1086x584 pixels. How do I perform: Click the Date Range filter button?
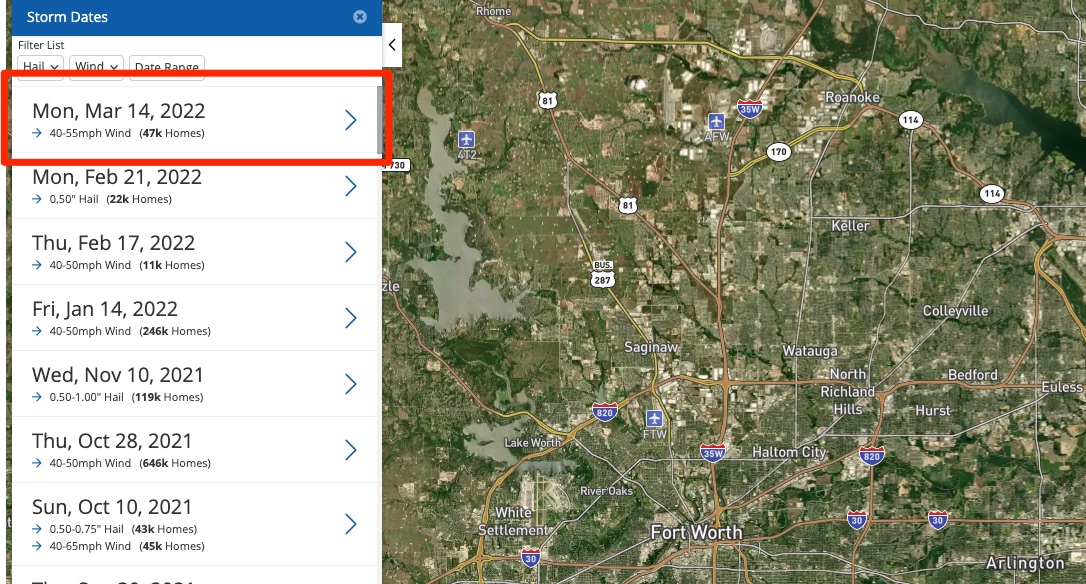[166, 67]
